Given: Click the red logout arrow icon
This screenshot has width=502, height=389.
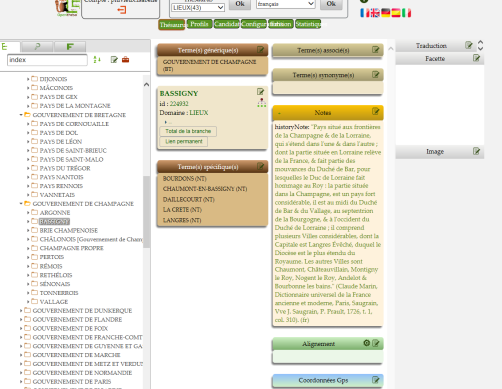Looking at the screenshot, I should 121,10.
